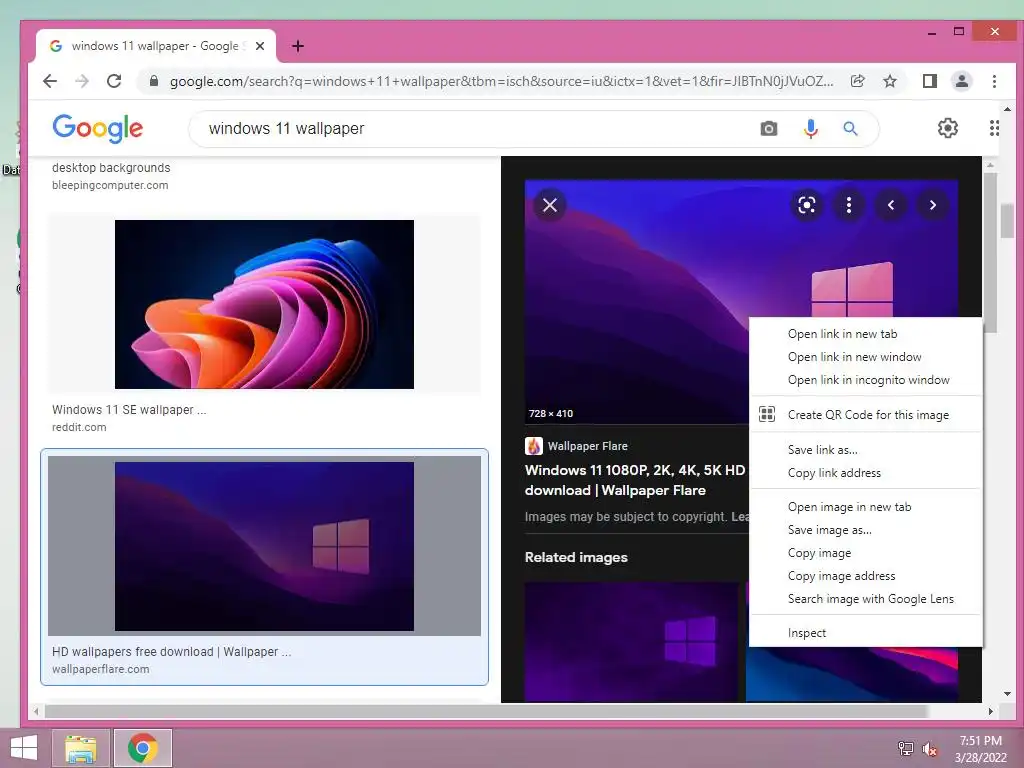Reload the current page
The image size is (1024, 768).
click(114, 81)
